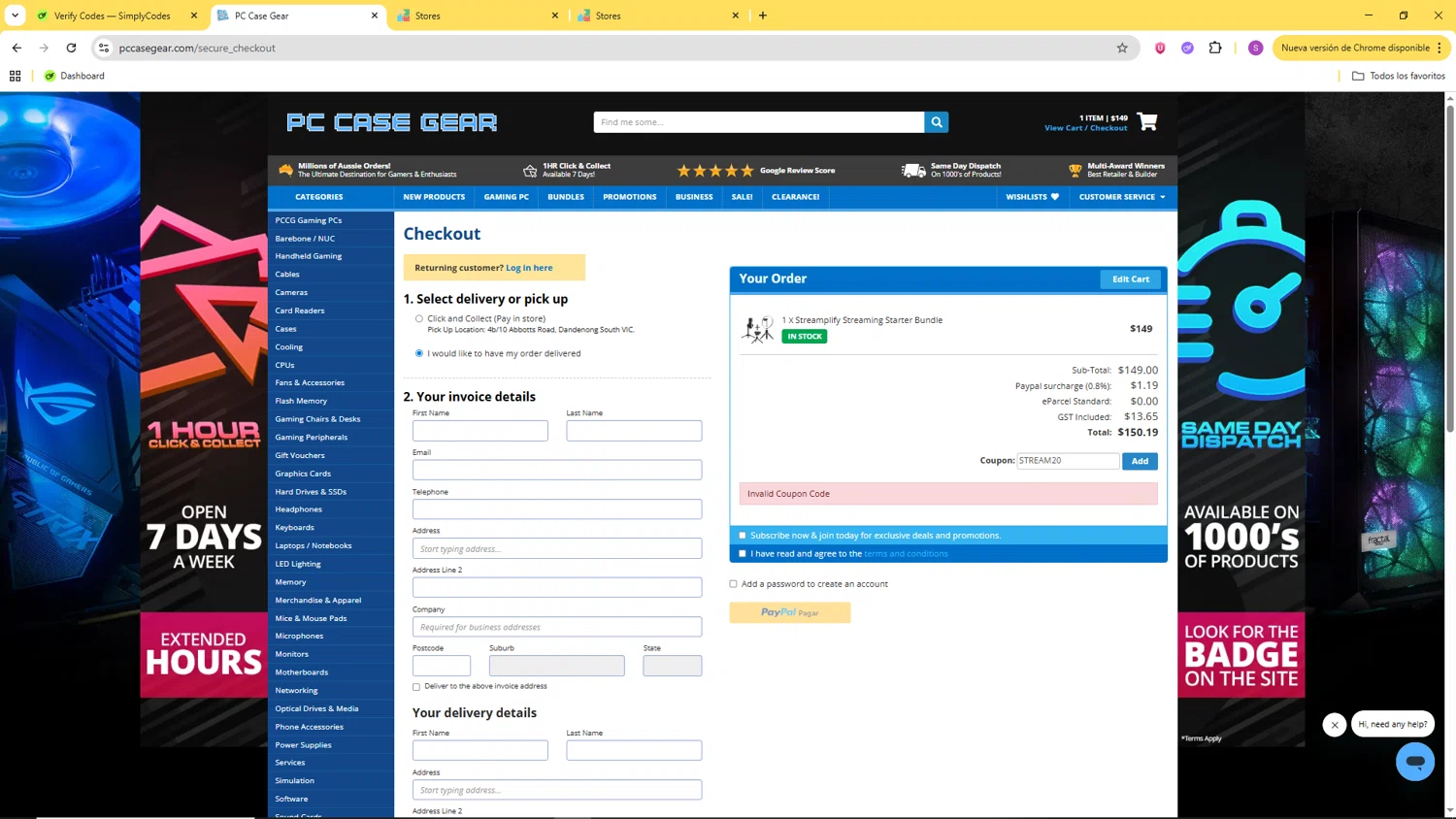Open the shopping cart icon
The image size is (1456, 819).
pyautogui.click(x=1147, y=121)
